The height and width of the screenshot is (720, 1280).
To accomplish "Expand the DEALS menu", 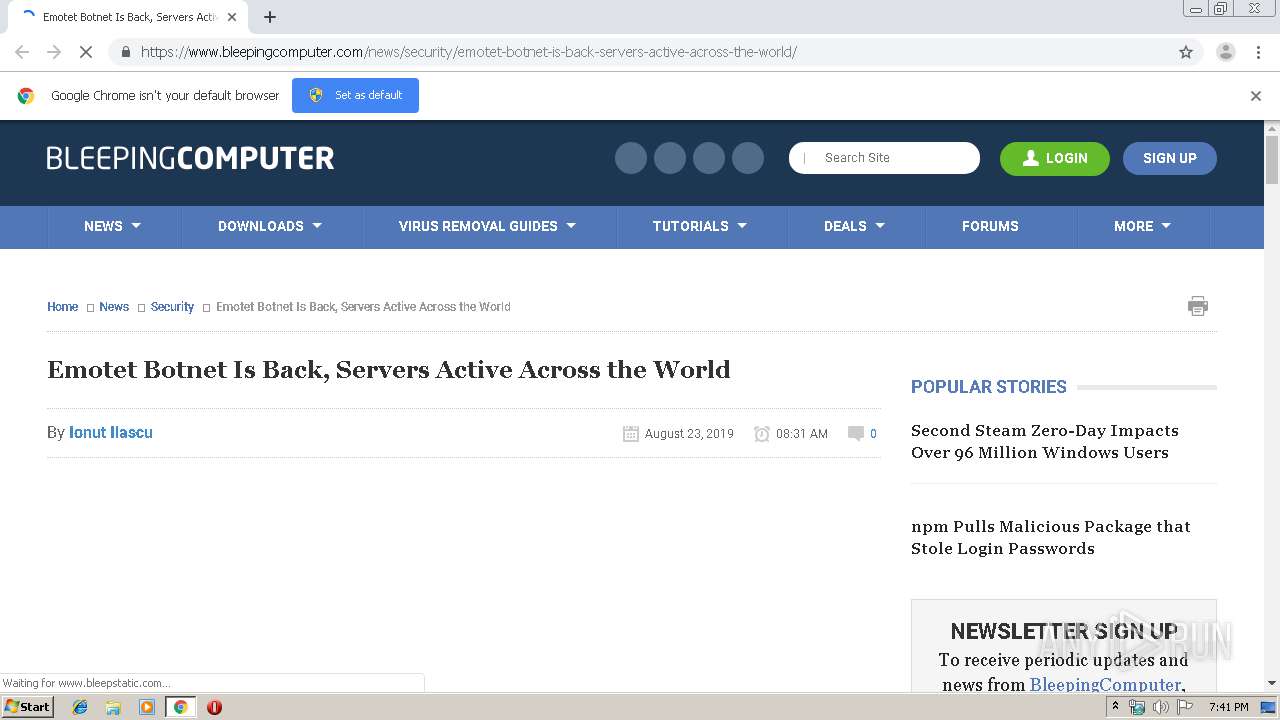I will 855,226.
